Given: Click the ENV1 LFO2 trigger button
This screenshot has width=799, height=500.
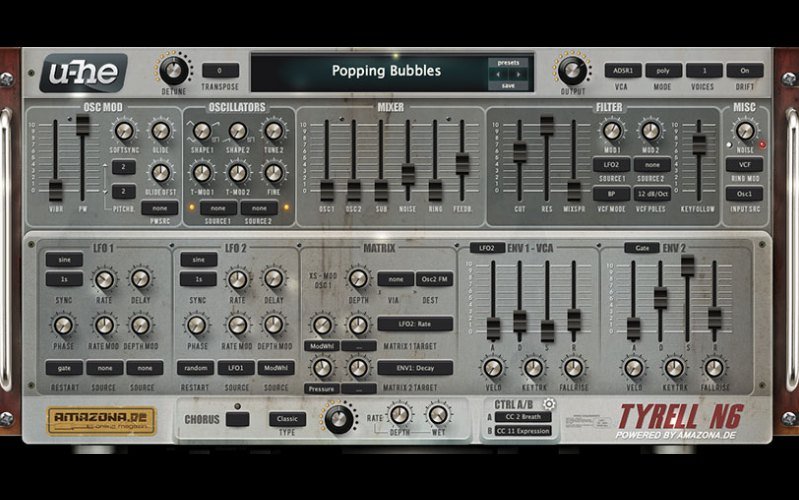Looking at the screenshot, I should (487, 248).
